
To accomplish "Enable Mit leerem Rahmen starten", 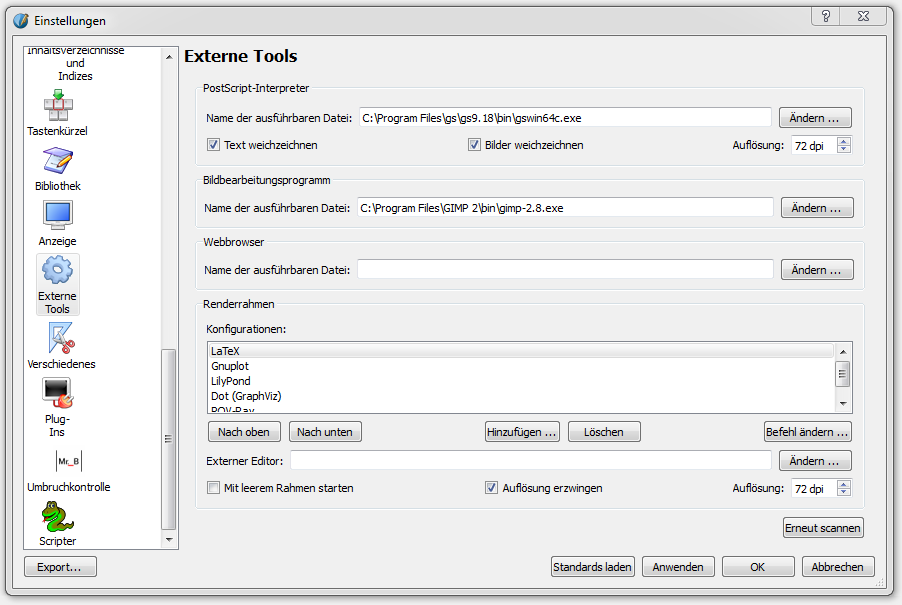I will 213,488.
